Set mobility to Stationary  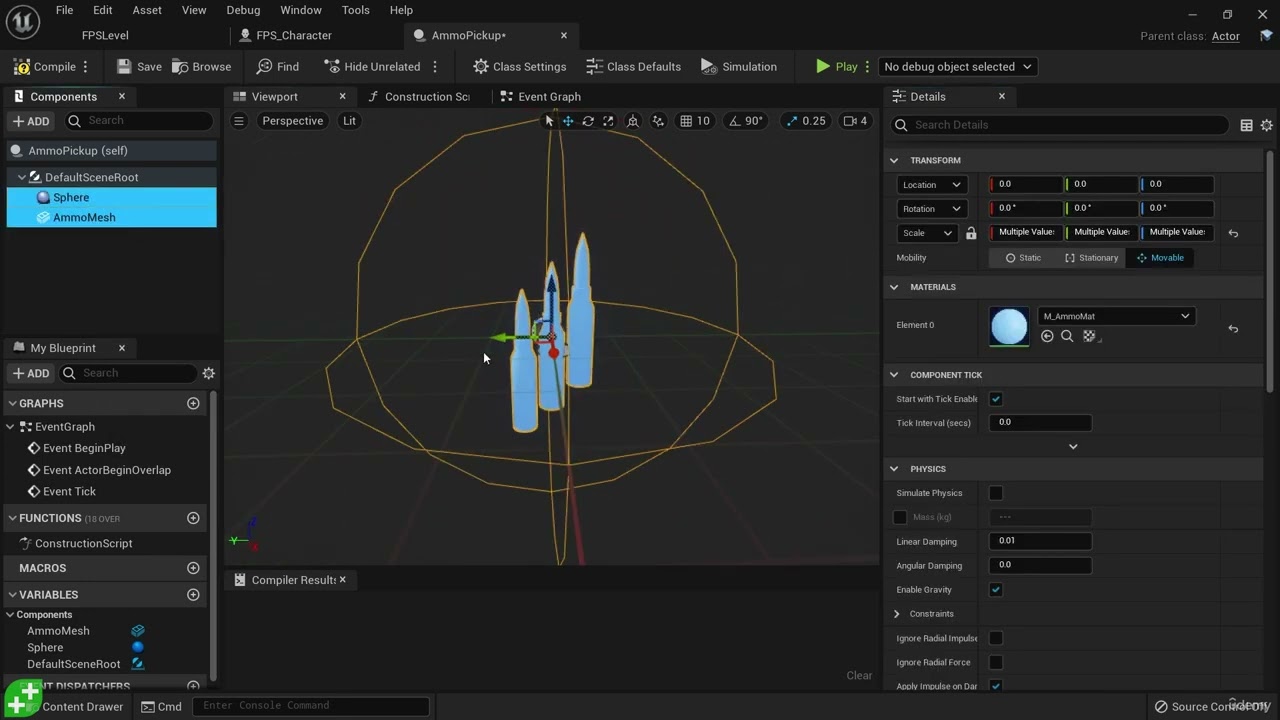tap(1091, 258)
